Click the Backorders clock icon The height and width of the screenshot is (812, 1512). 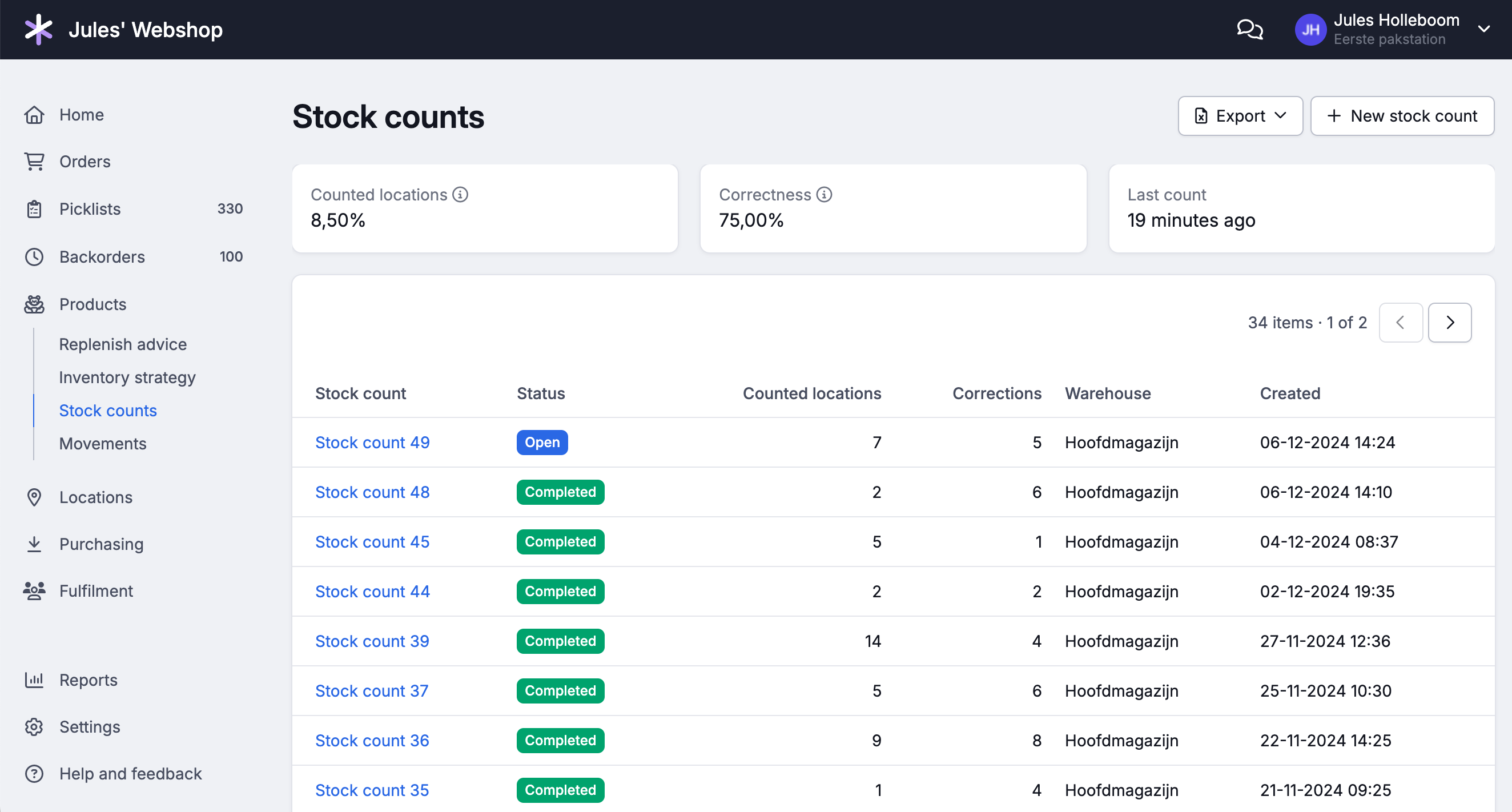(x=34, y=256)
